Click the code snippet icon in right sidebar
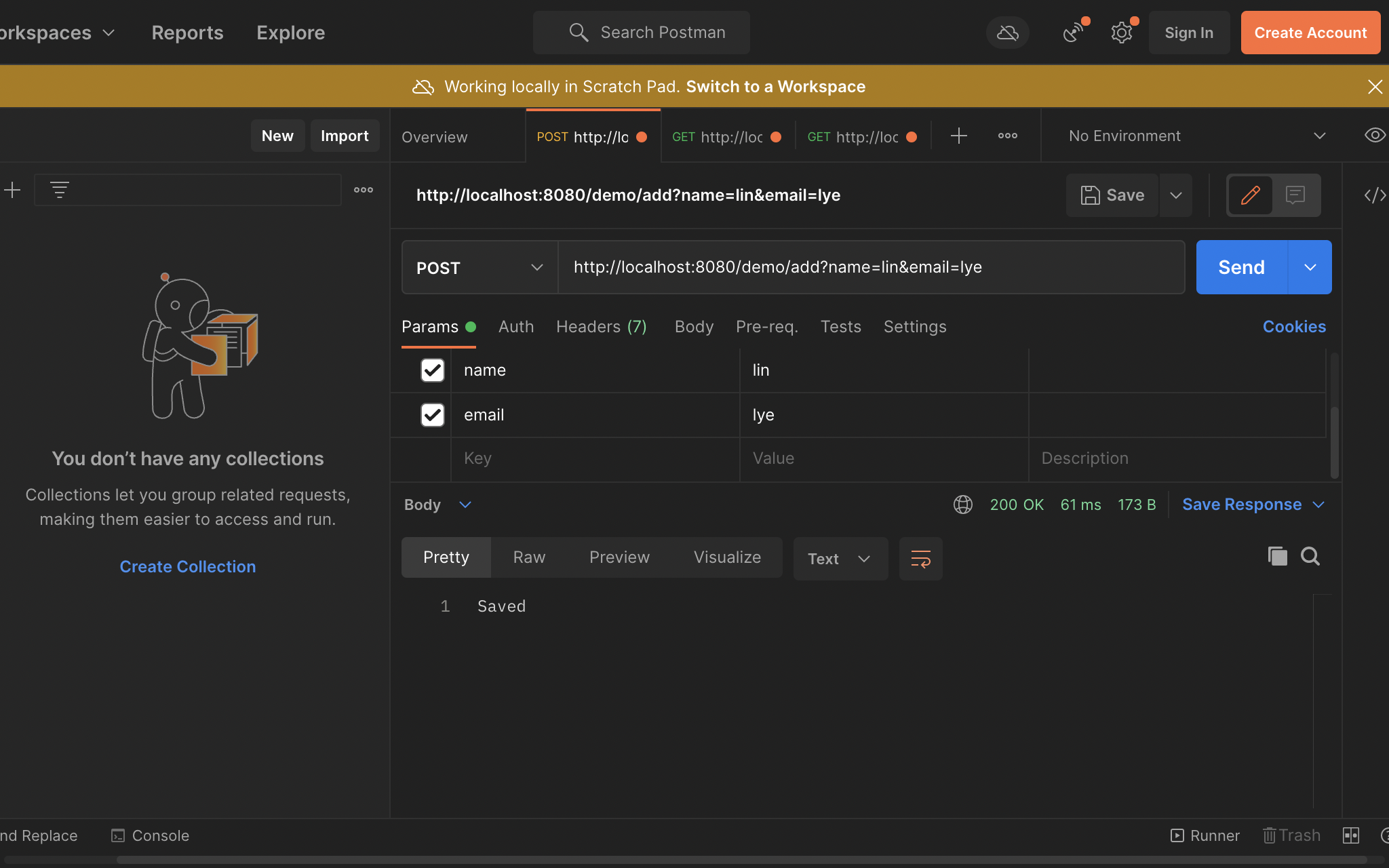 point(1375,195)
